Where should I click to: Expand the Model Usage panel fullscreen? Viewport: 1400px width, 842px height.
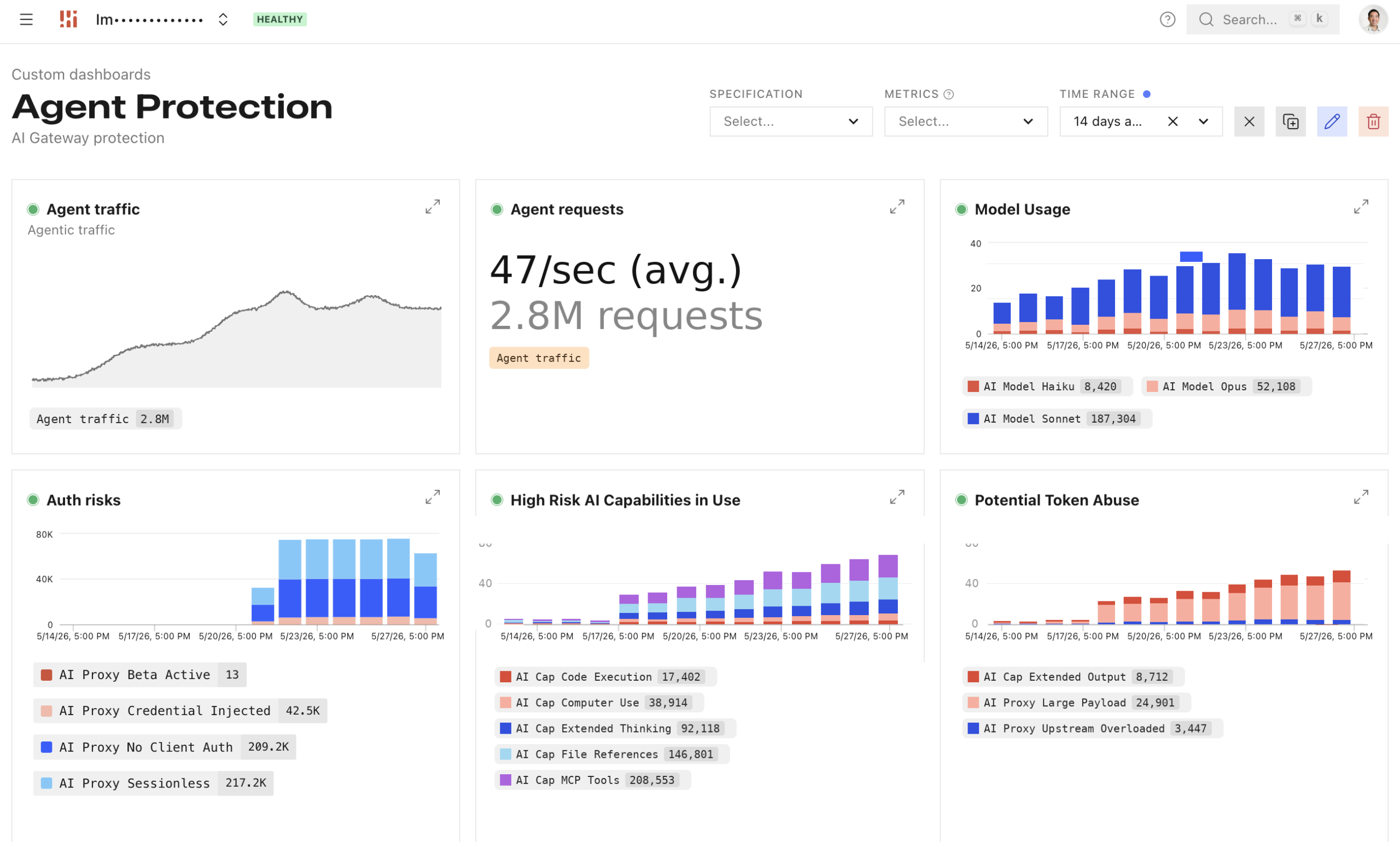[1360, 207]
